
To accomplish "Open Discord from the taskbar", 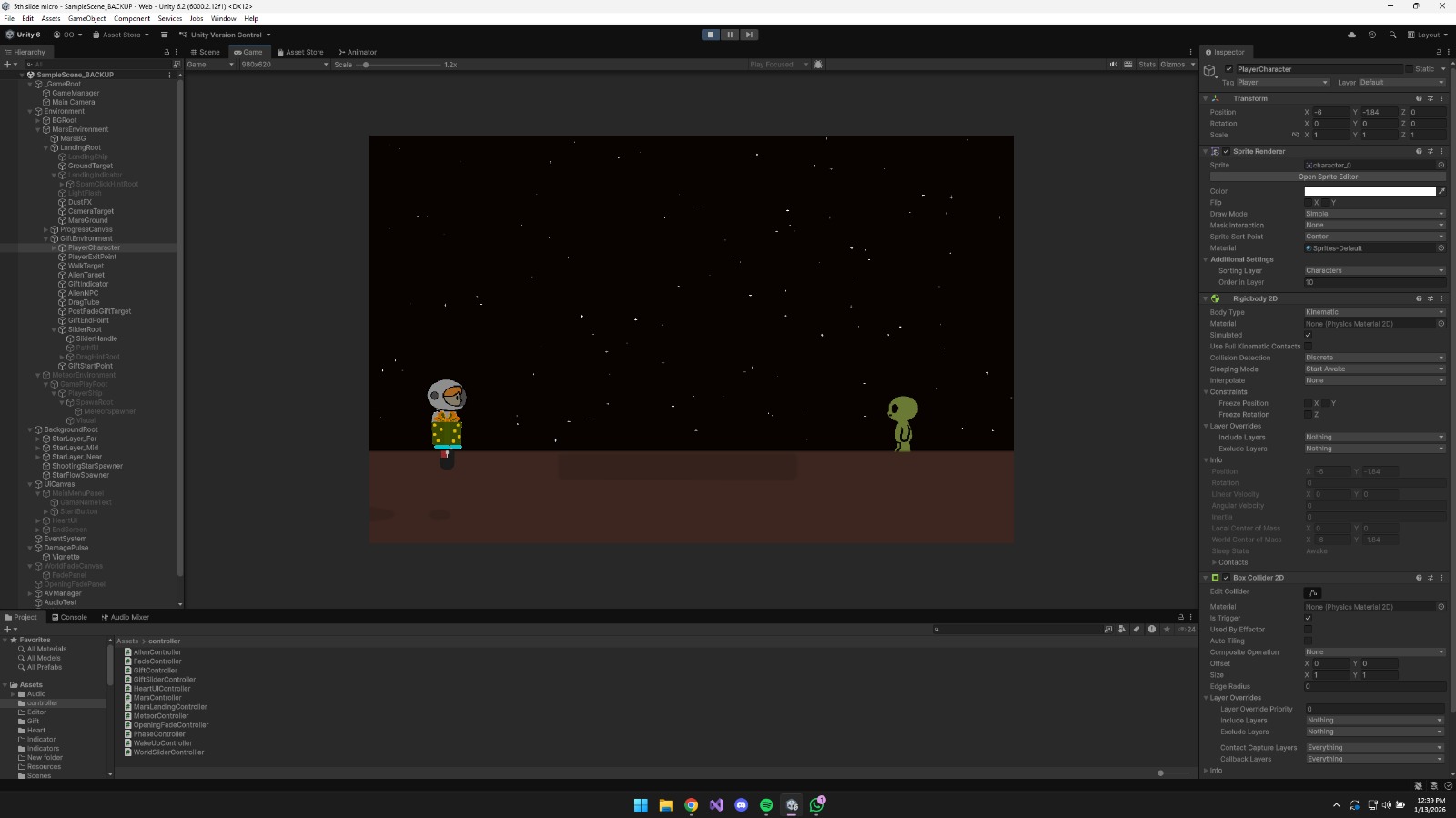I will pyautogui.click(x=742, y=805).
